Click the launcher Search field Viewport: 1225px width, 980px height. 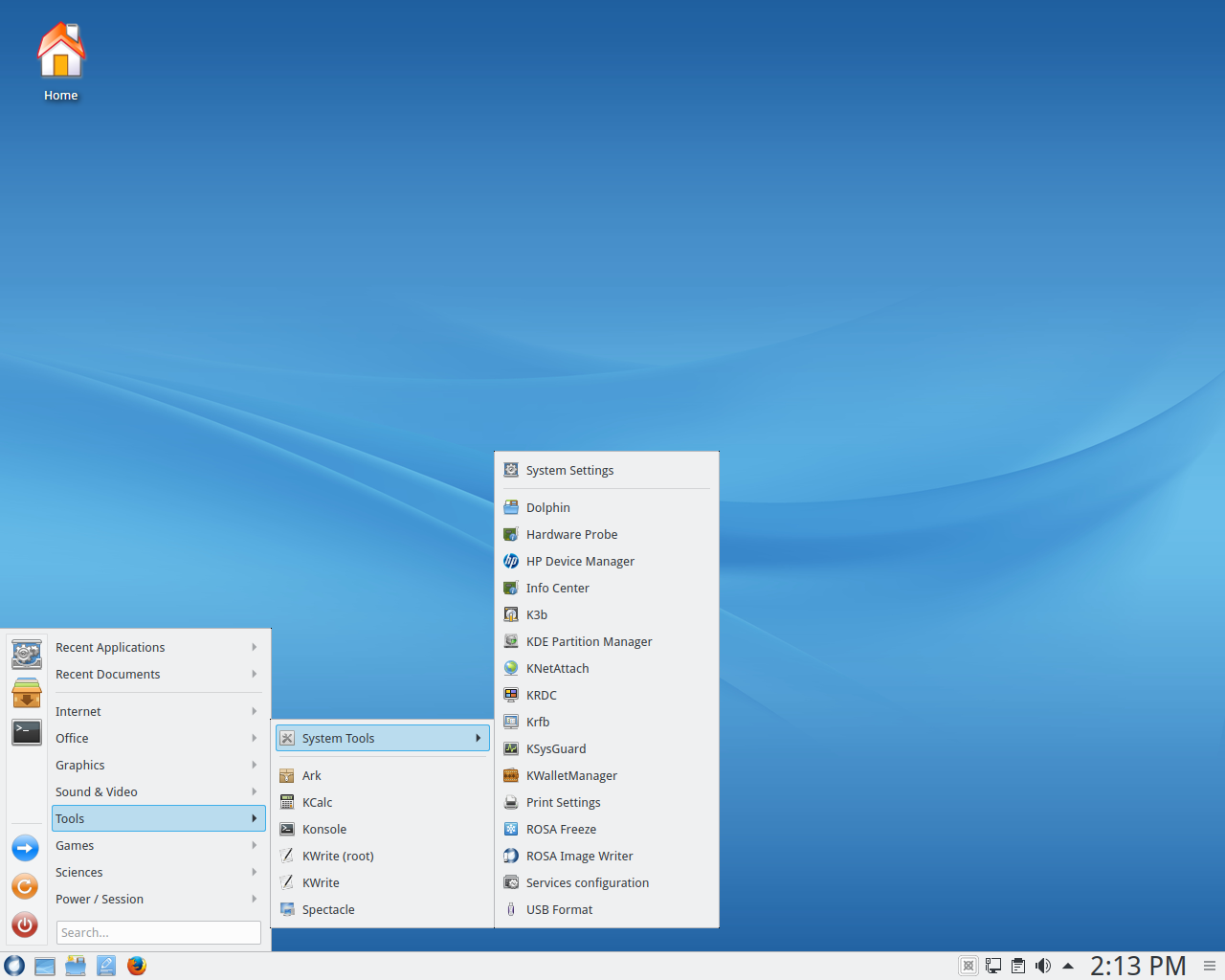point(159,933)
